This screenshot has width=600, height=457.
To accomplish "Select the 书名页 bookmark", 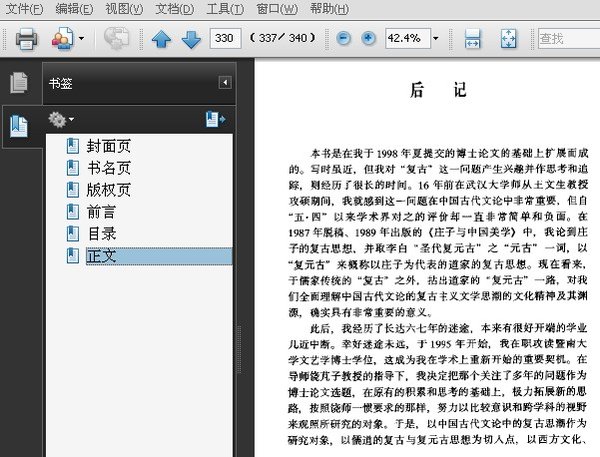I will [109, 168].
